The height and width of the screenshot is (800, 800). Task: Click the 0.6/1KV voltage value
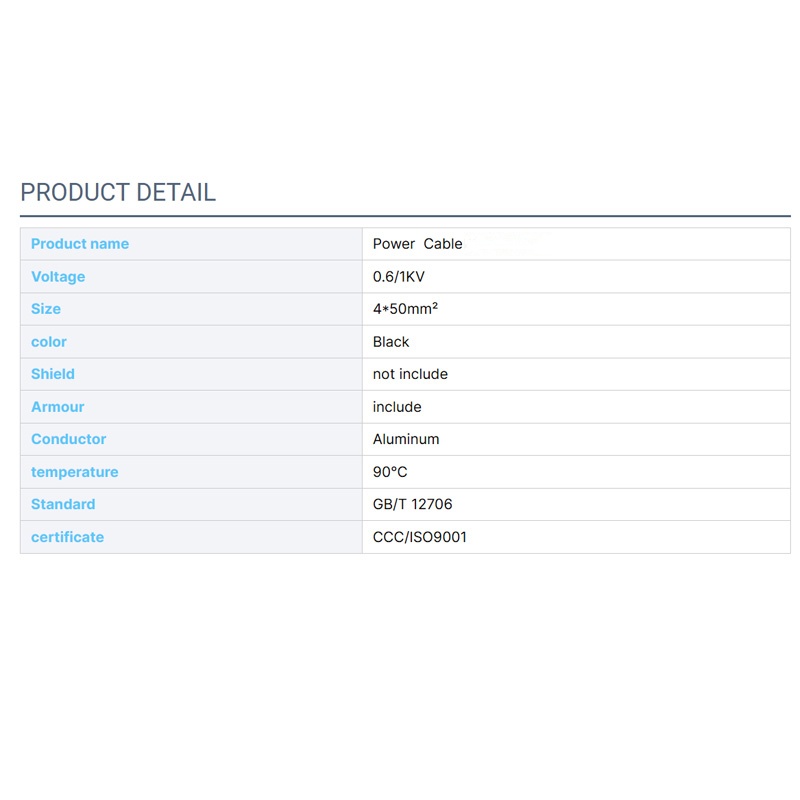coord(397,277)
